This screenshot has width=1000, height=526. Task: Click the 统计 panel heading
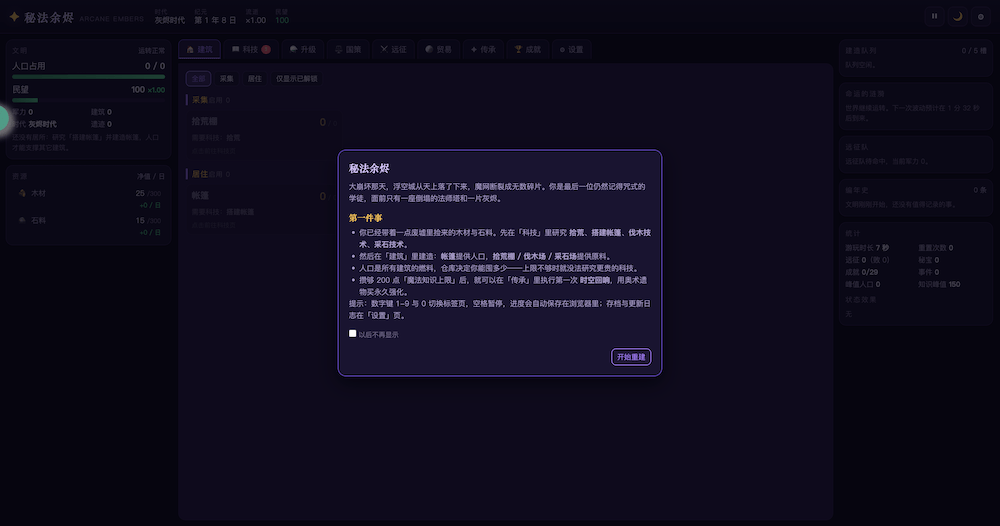click(x=853, y=233)
